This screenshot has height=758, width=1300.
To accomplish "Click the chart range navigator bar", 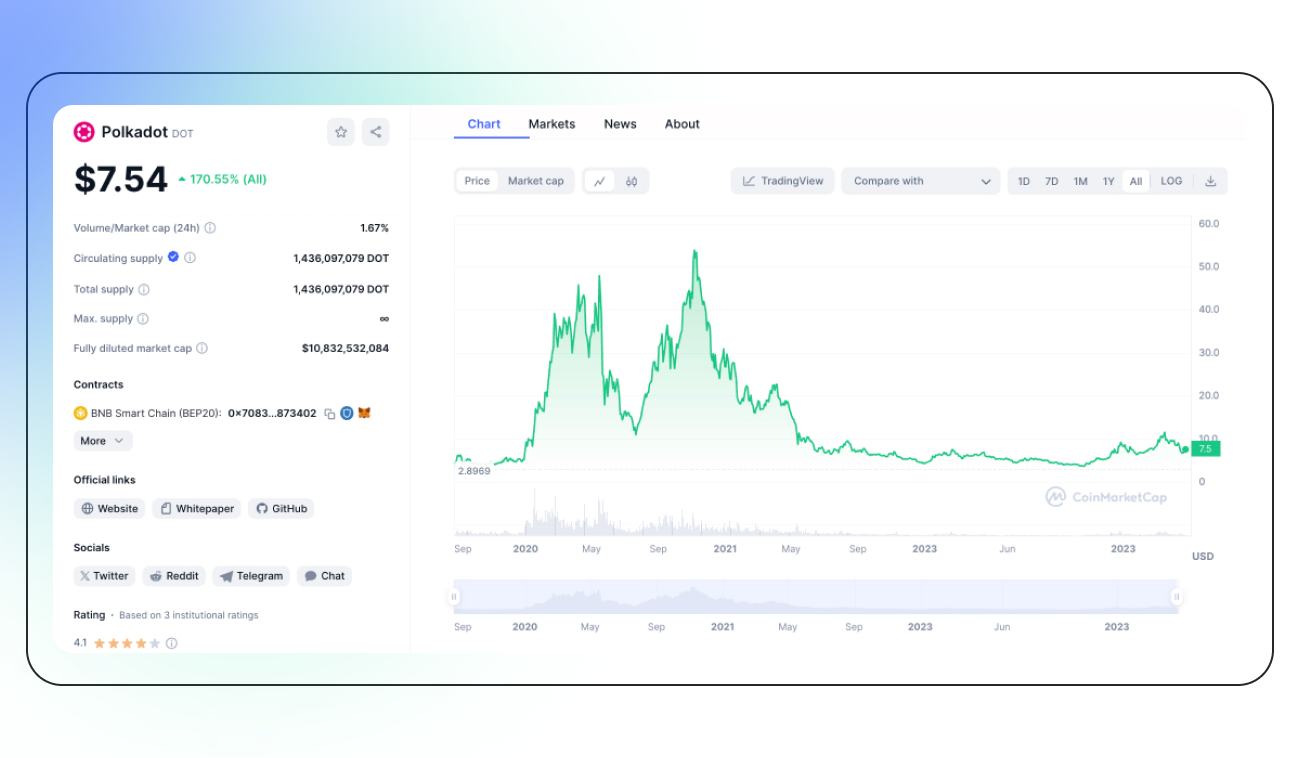I will point(816,597).
